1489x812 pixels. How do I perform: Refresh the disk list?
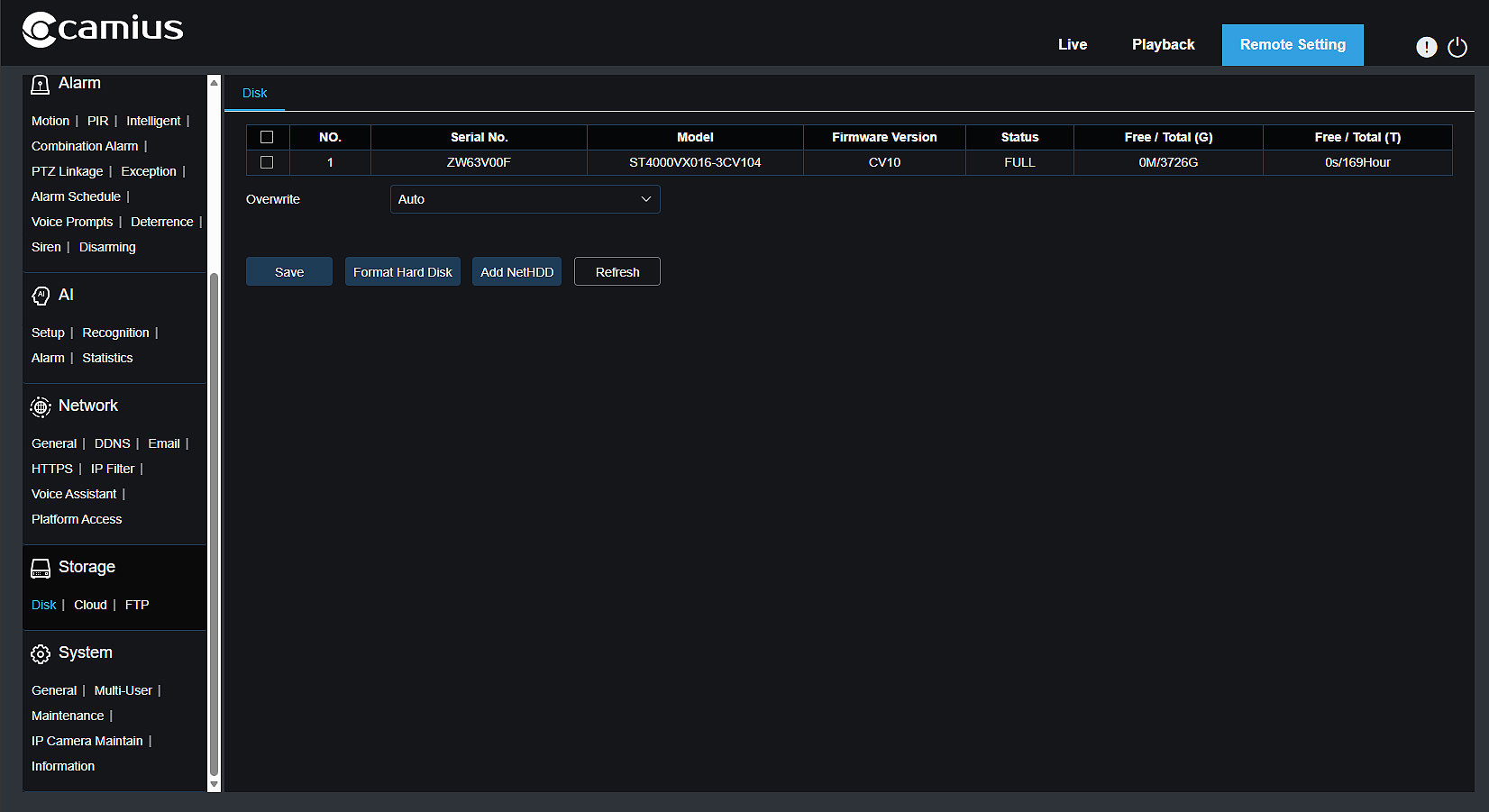pyautogui.click(x=617, y=272)
